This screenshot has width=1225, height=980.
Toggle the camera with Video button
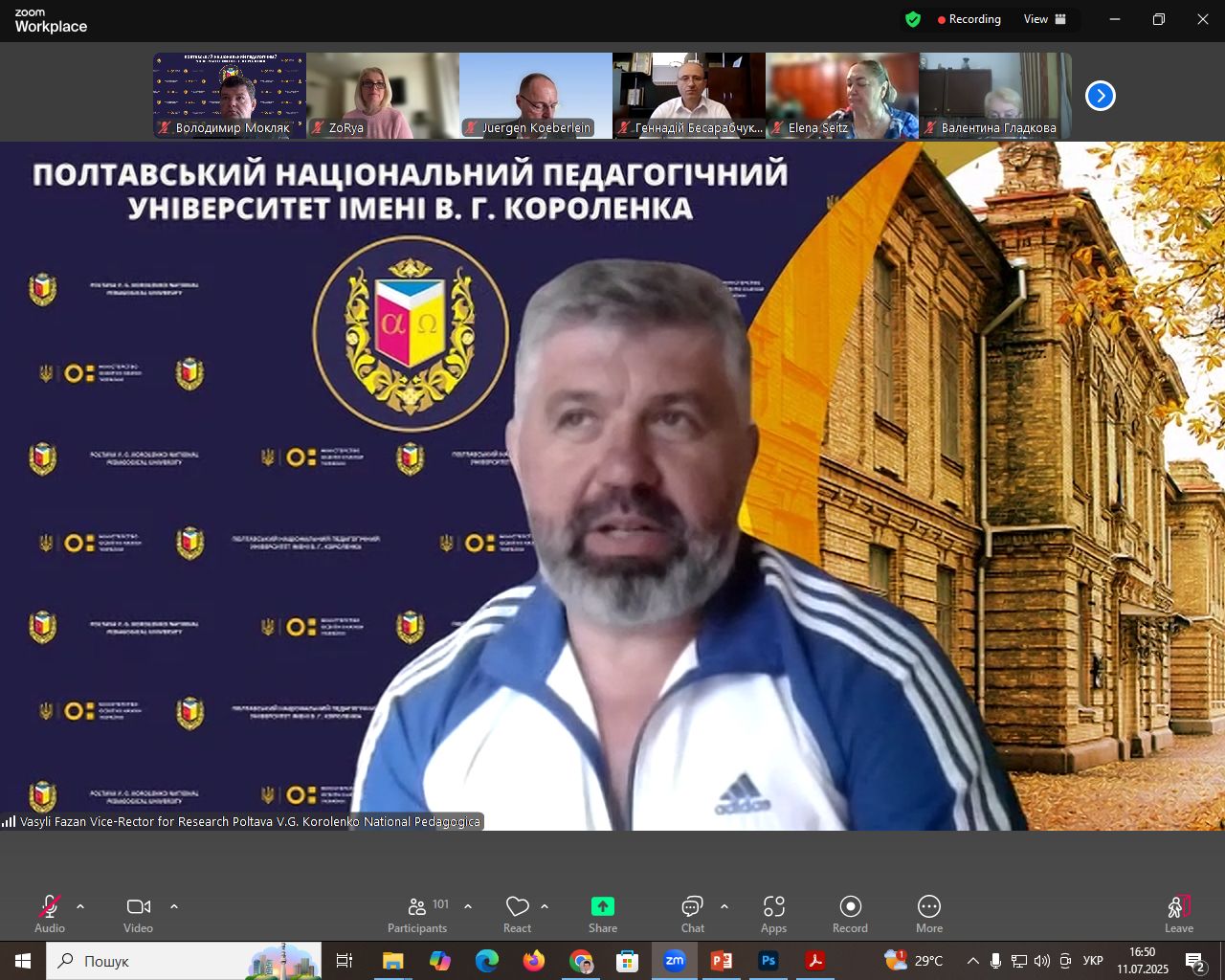point(139,914)
